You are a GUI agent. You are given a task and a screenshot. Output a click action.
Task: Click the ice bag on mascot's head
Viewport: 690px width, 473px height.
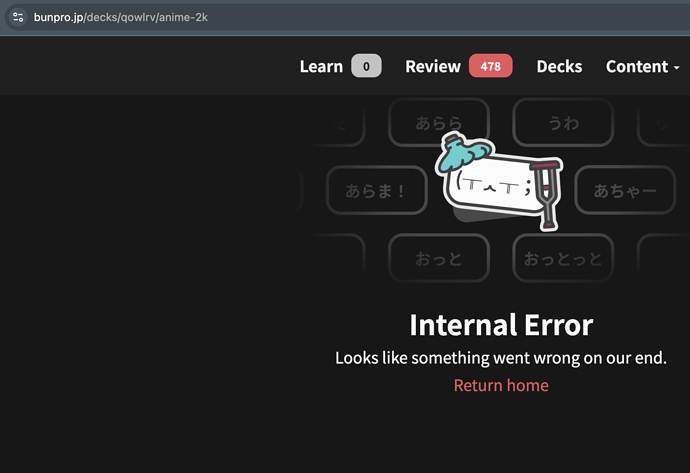pyautogui.click(x=459, y=150)
